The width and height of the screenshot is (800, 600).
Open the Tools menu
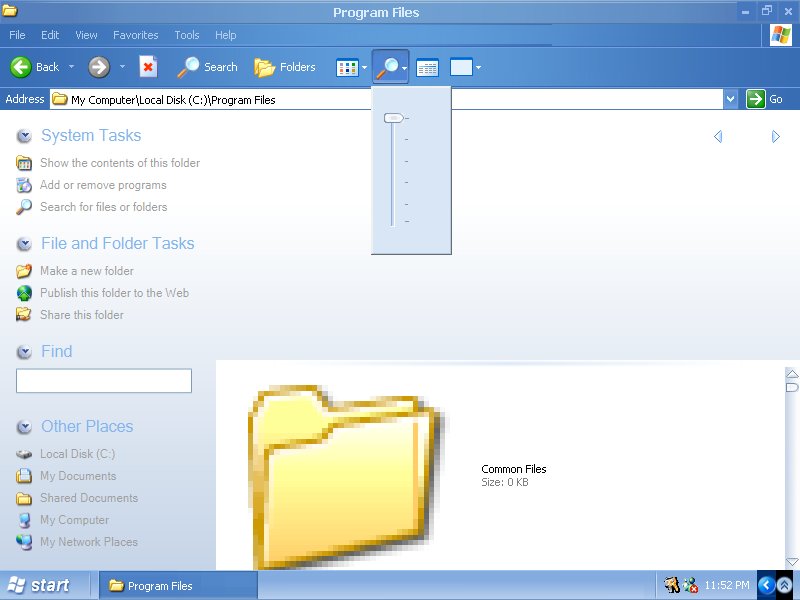[x=187, y=35]
